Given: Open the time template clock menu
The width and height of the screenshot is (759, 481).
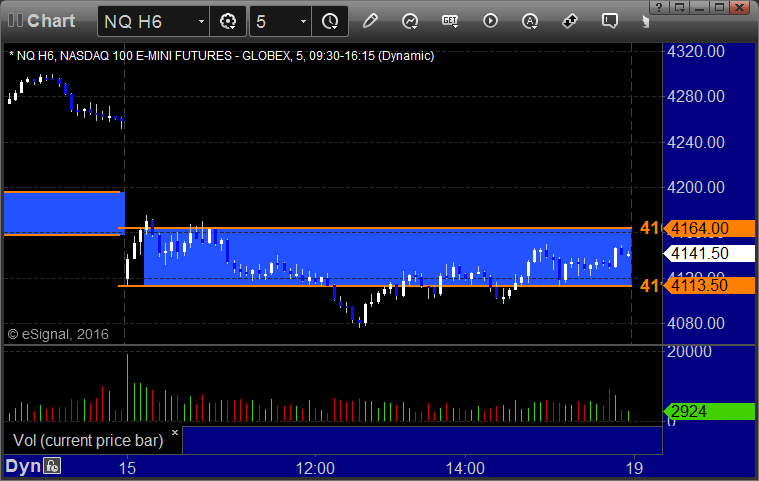Looking at the screenshot, I should pyautogui.click(x=330, y=21).
